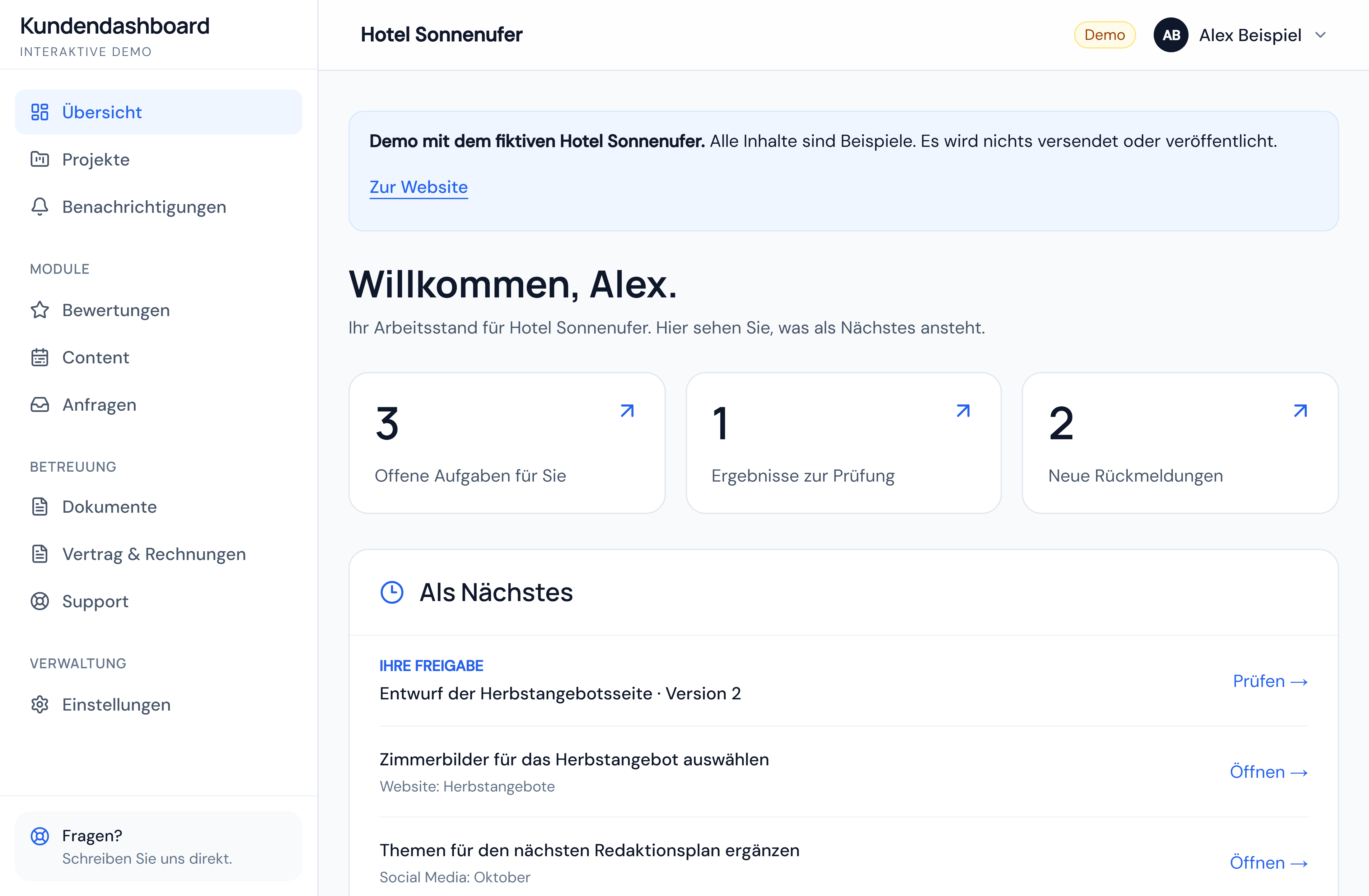
Task: Open the Fragen? contact card
Action: tap(158, 846)
